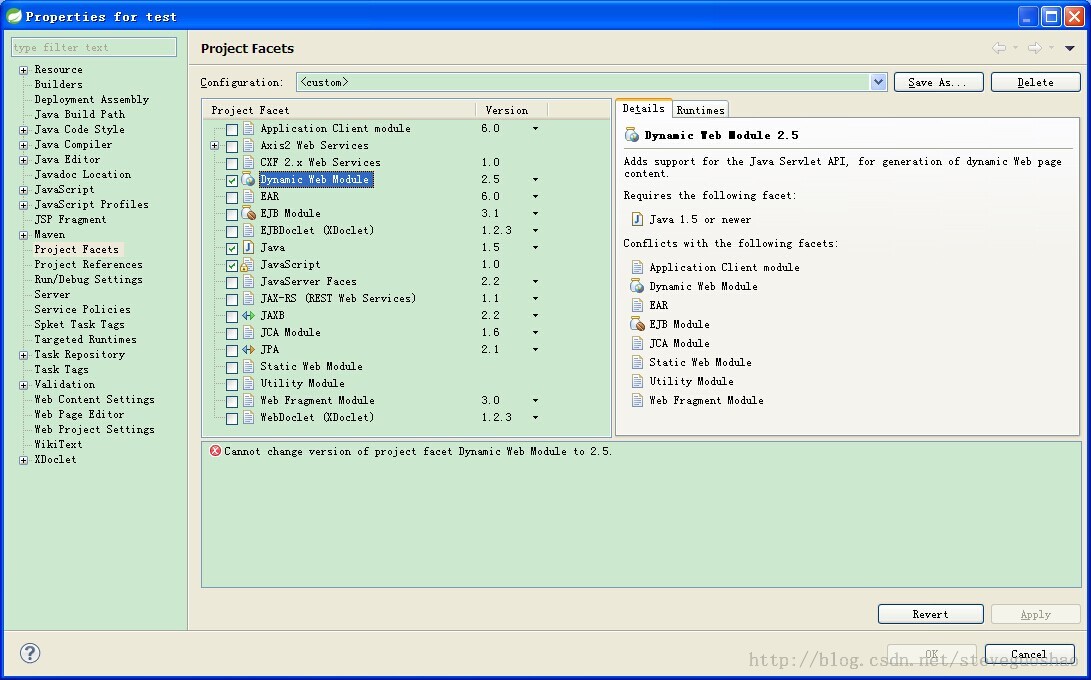Select Deployment Assembly in the sidebar
Image resolution: width=1091 pixels, height=680 pixels.
91,99
